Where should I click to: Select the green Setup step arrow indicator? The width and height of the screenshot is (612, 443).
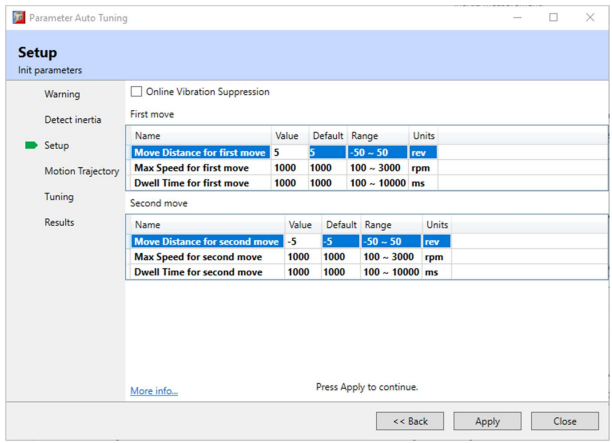tap(31, 145)
